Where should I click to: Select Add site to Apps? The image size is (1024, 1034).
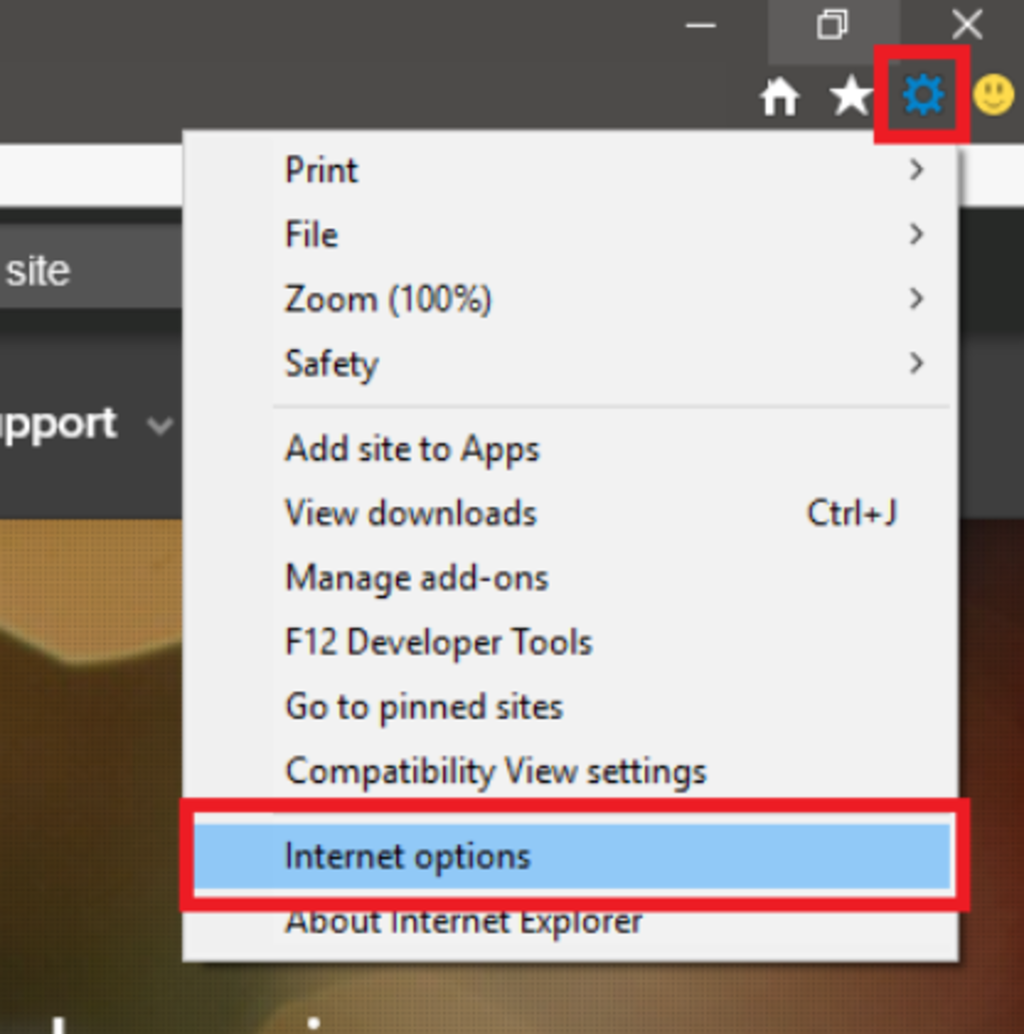pyautogui.click(x=412, y=449)
